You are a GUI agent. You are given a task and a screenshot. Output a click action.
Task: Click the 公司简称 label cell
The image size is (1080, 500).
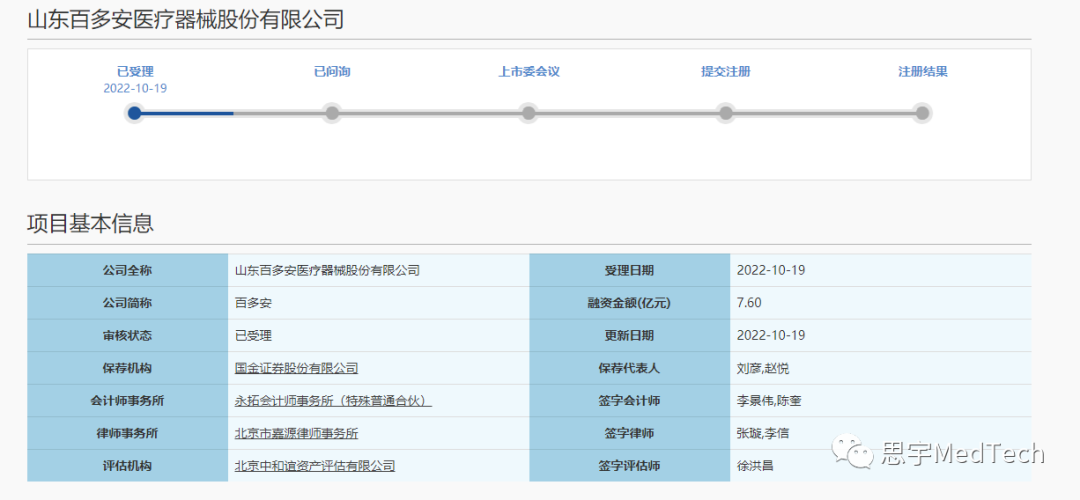127,303
